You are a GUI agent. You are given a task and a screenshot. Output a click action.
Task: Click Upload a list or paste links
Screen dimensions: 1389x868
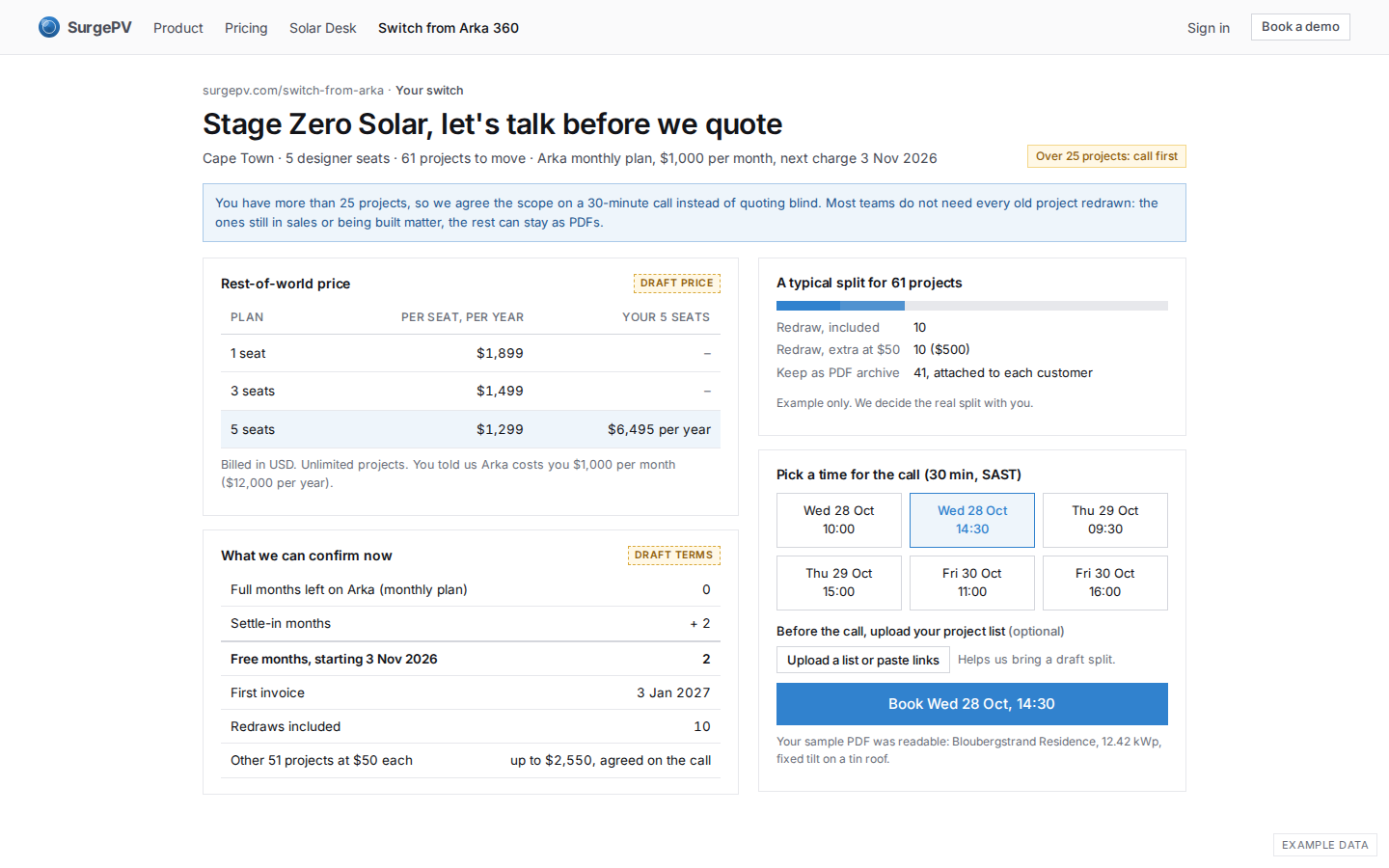tap(863, 660)
